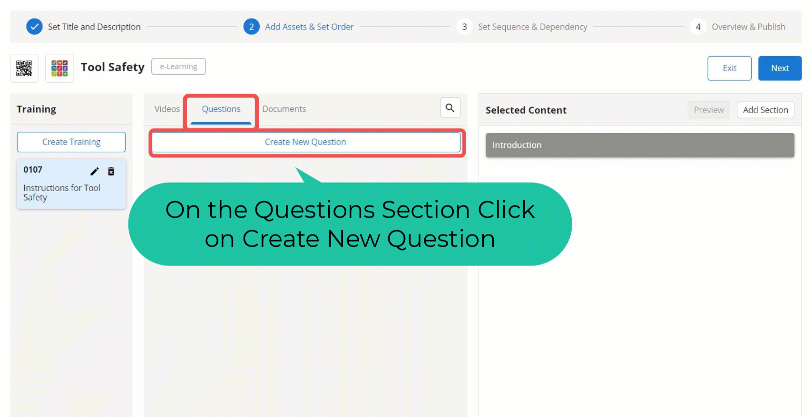Screen dimensions: 812x417
Task: Click the step 2 number circle
Action: coord(252,26)
